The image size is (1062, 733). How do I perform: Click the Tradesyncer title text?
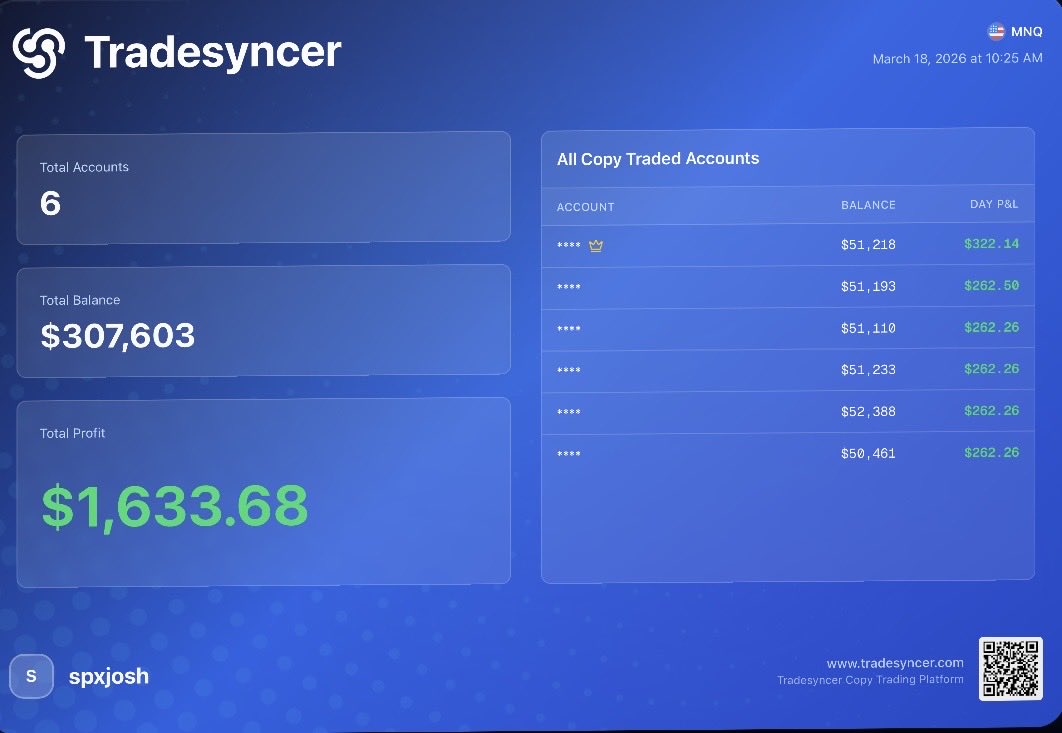click(213, 52)
